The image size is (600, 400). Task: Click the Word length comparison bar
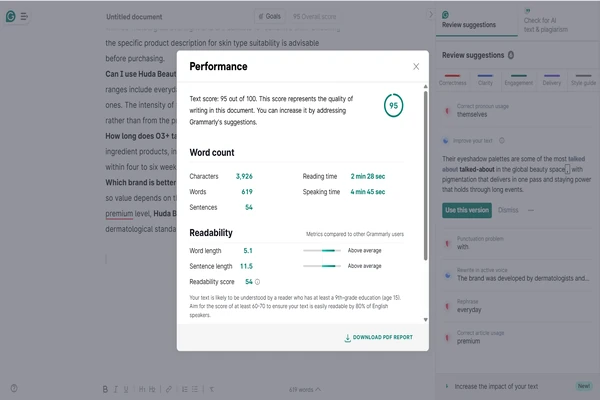(322, 251)
